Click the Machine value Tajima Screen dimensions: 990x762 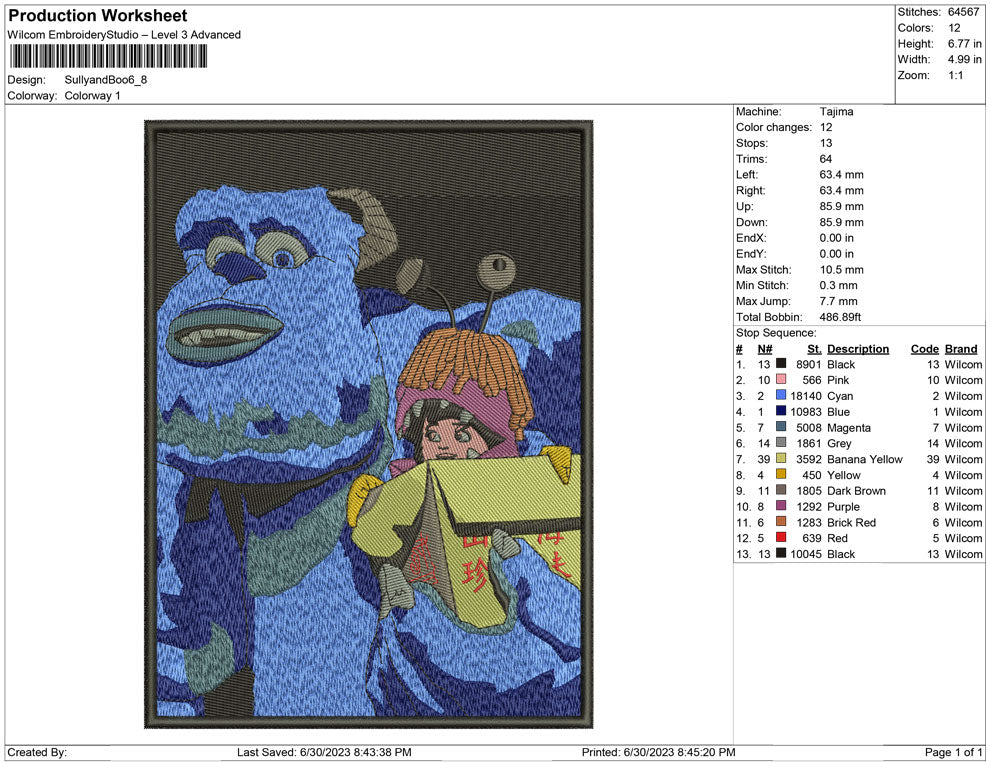(836, 112)
